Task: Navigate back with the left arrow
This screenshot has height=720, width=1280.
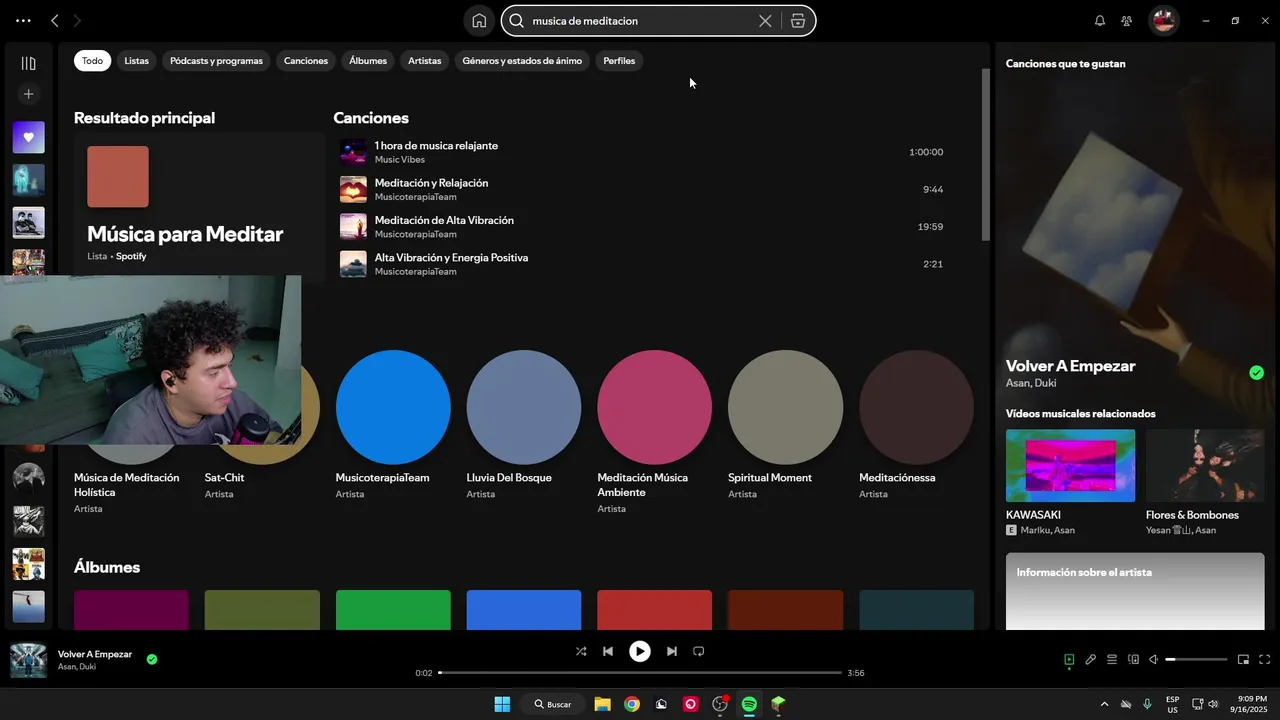Action: [55, 20]
